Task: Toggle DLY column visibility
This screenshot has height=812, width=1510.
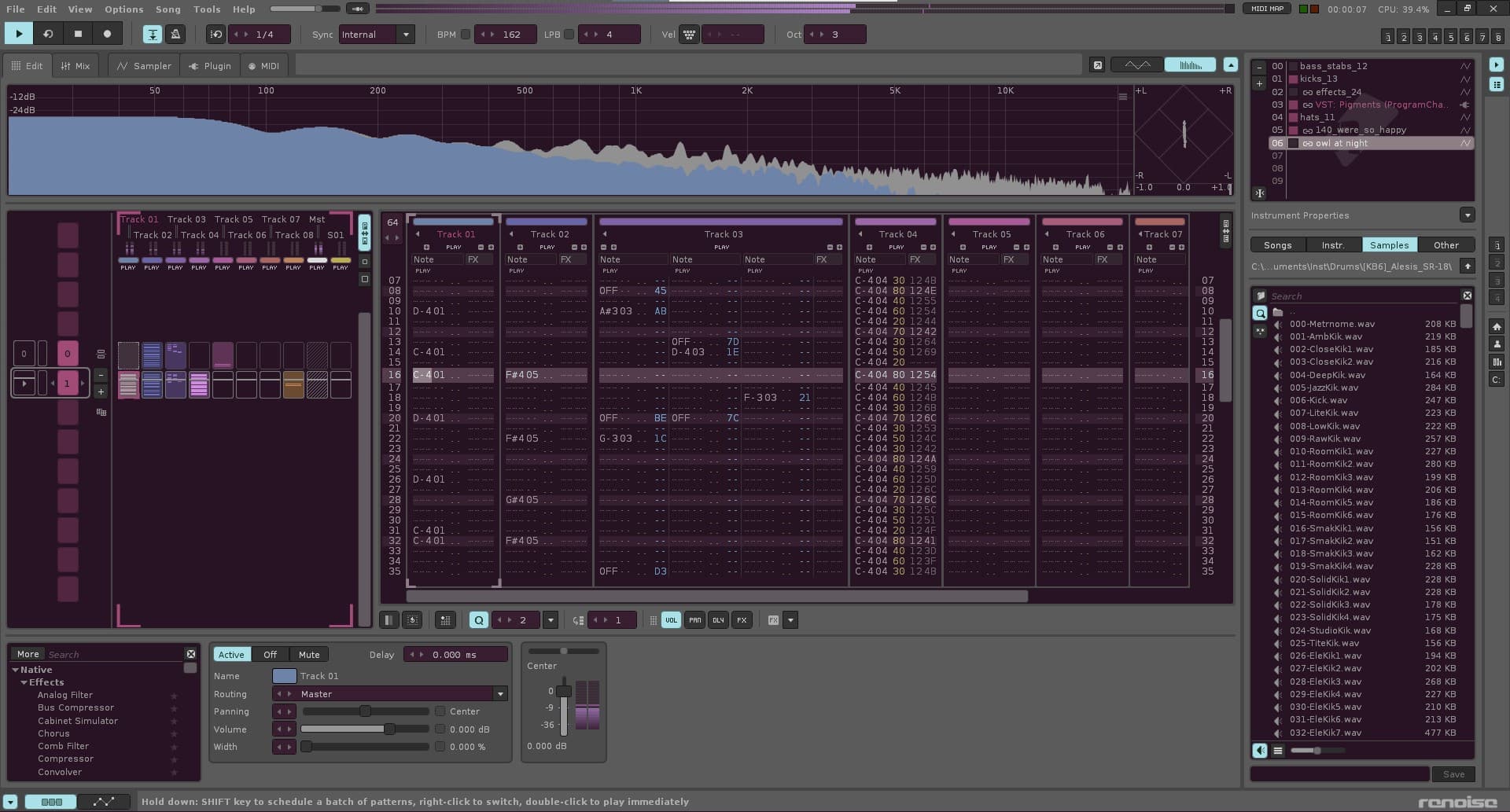Action: (x=718, y=620)
